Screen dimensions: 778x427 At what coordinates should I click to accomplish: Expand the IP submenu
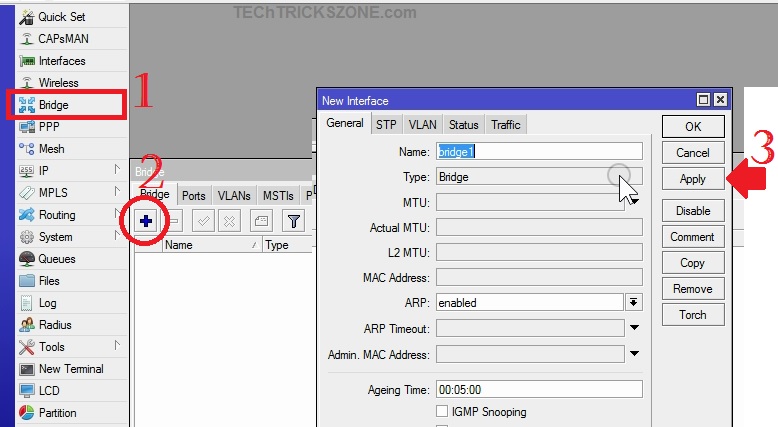[116, 171]
